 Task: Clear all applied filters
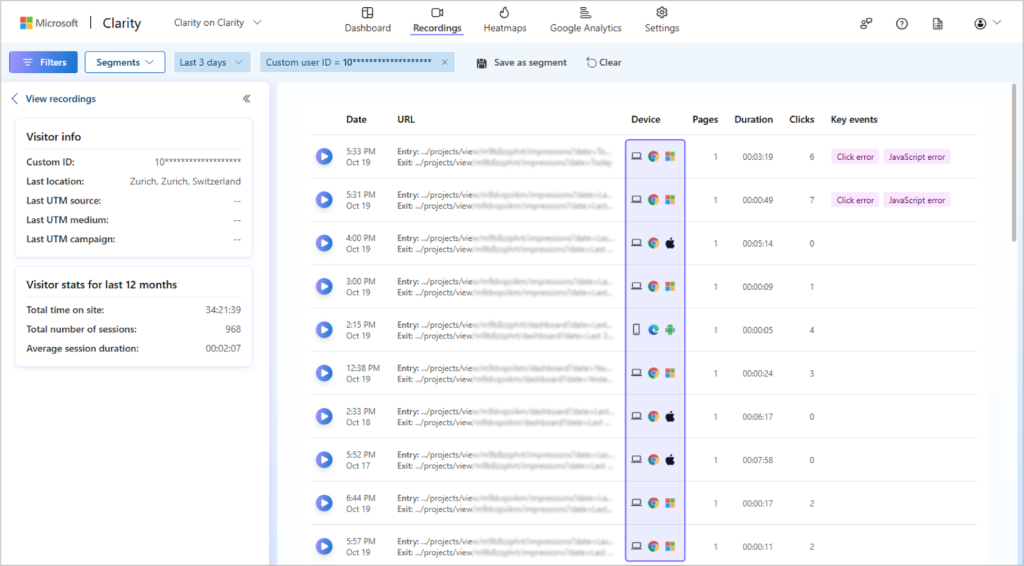click(x=603, y=63)
